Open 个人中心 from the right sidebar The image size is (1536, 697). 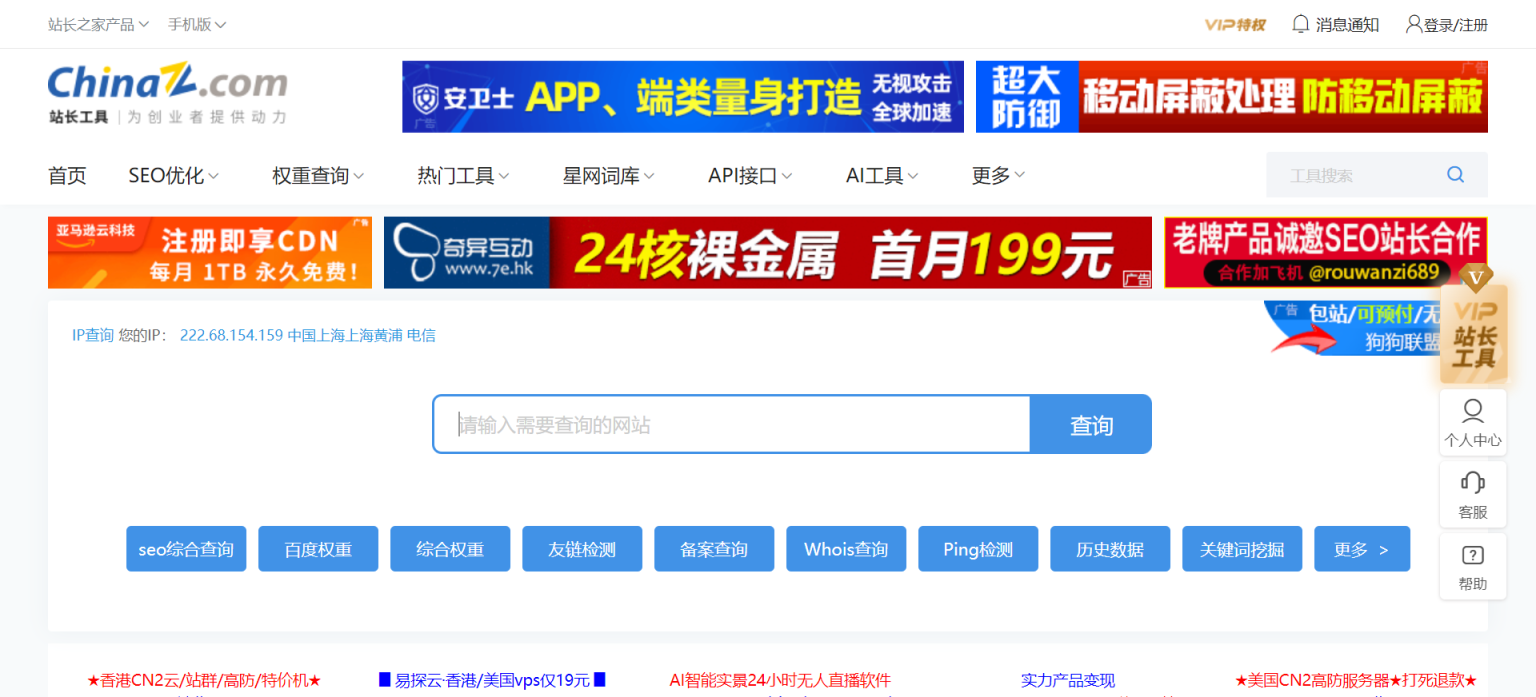(1472, 420)
